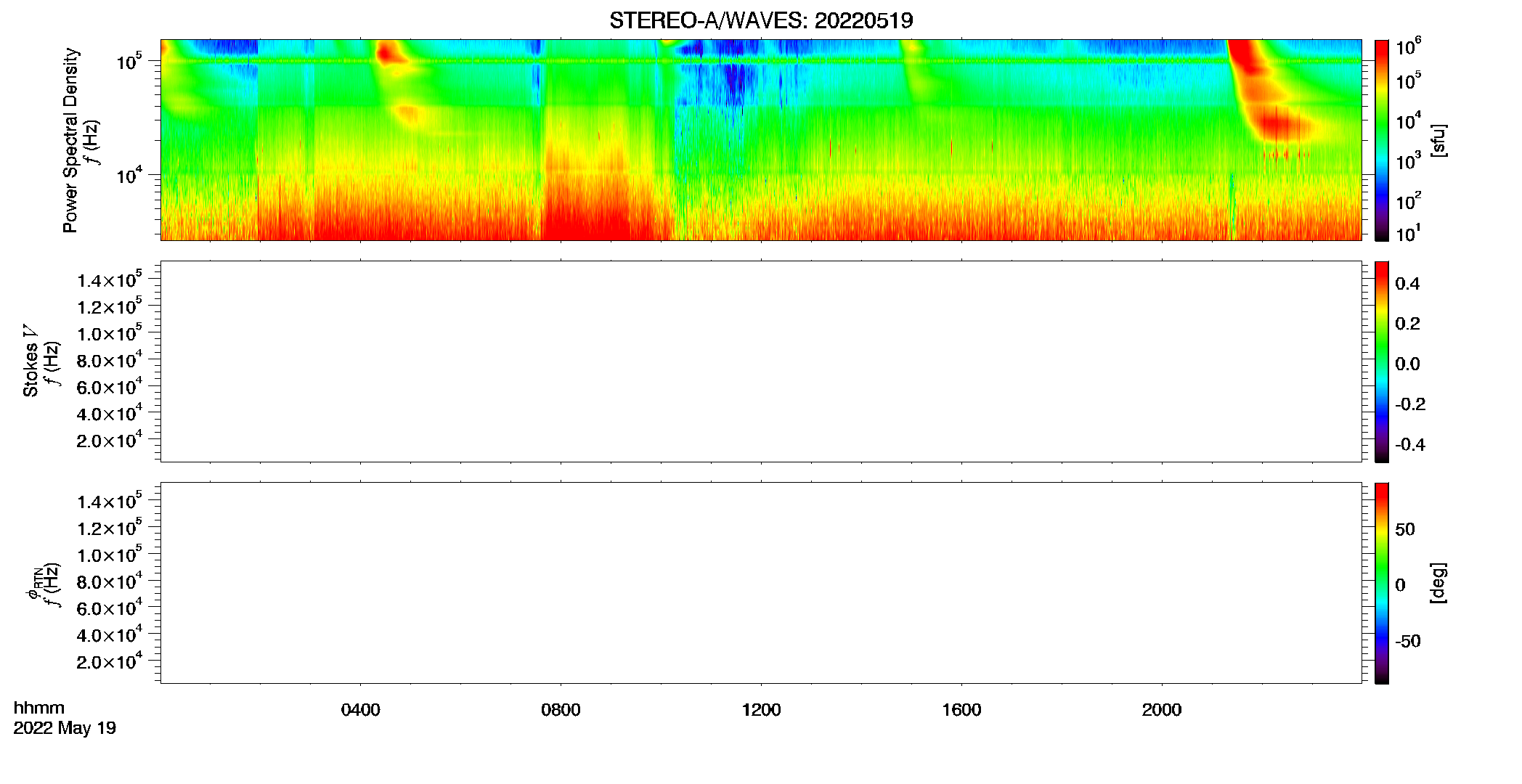The height and width of the screenshot is (784, 1522).
Task: Click the 10^4 frequency tick in top panel
Action: [x=129, y=175]
